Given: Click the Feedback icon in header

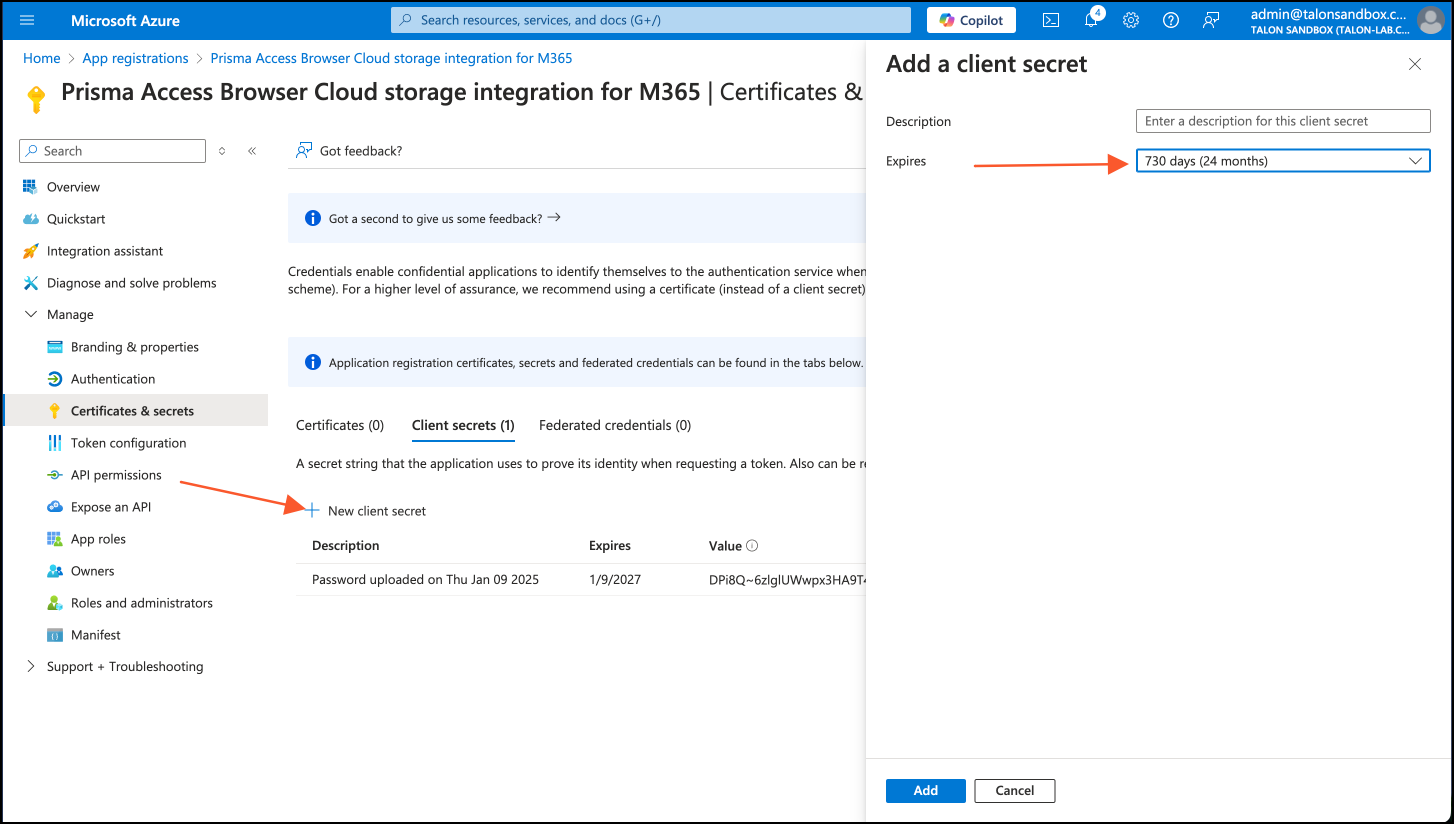Looking at the screenshot, I should pos(1211,20).
